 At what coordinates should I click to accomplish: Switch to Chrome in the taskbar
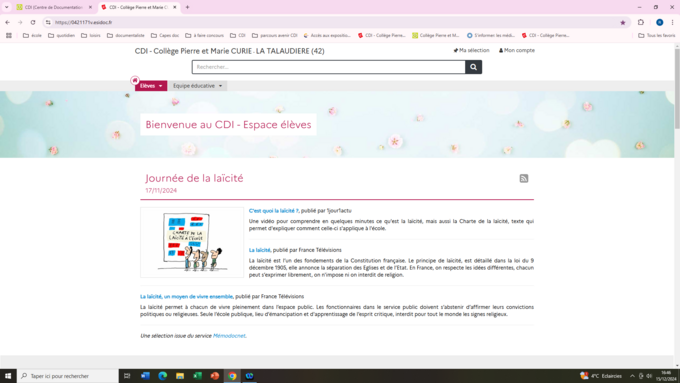232,376
